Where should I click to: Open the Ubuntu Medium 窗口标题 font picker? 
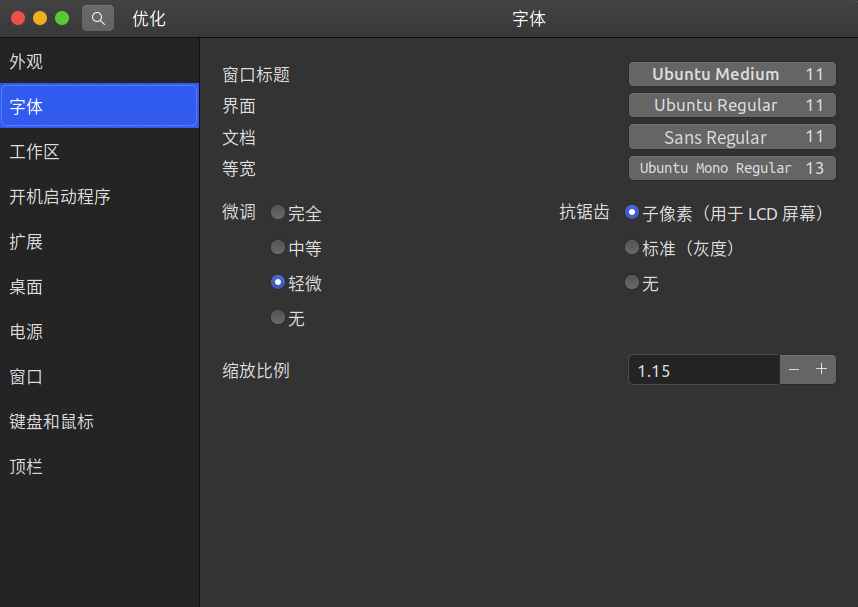(x=731, y=73)
